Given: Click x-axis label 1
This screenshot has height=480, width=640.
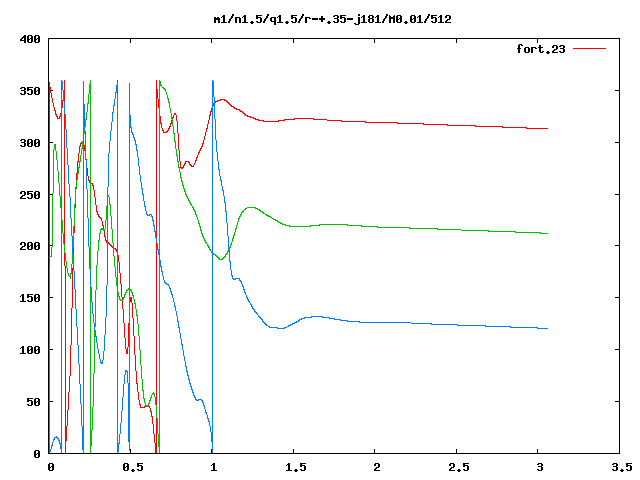Looking at the screenshot, I should tap(213, 467).
